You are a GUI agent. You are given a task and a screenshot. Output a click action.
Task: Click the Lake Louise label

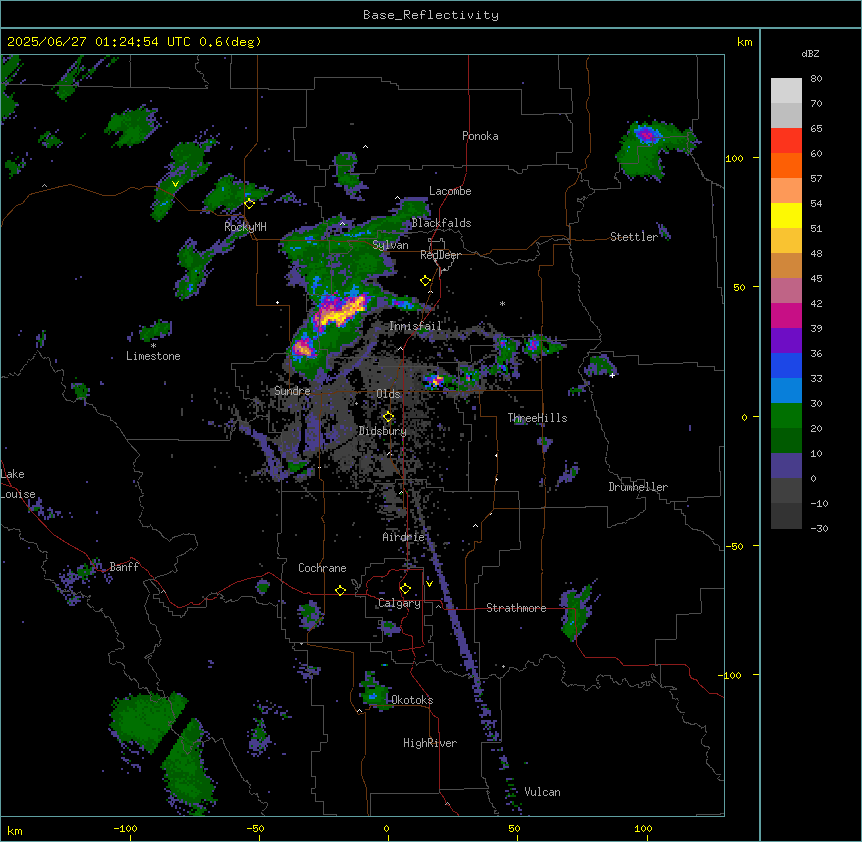point(18,484)
